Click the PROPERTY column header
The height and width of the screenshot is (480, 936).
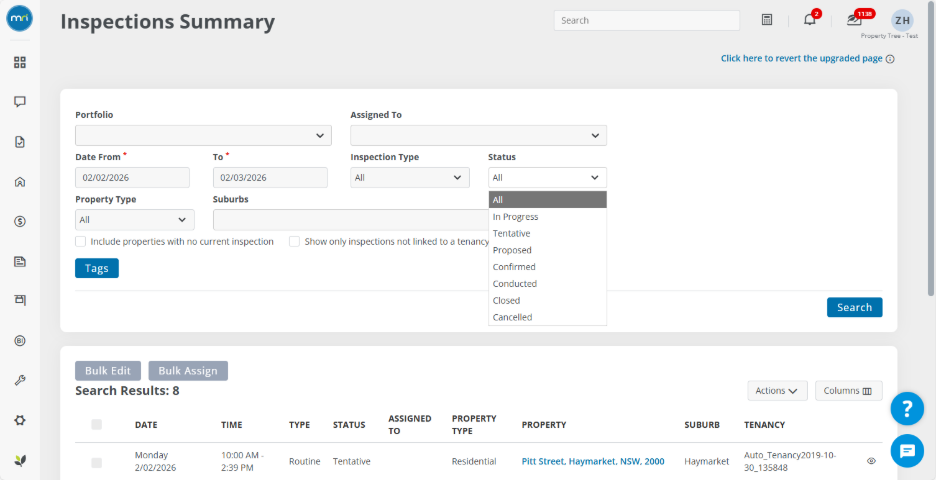point(544,425)
